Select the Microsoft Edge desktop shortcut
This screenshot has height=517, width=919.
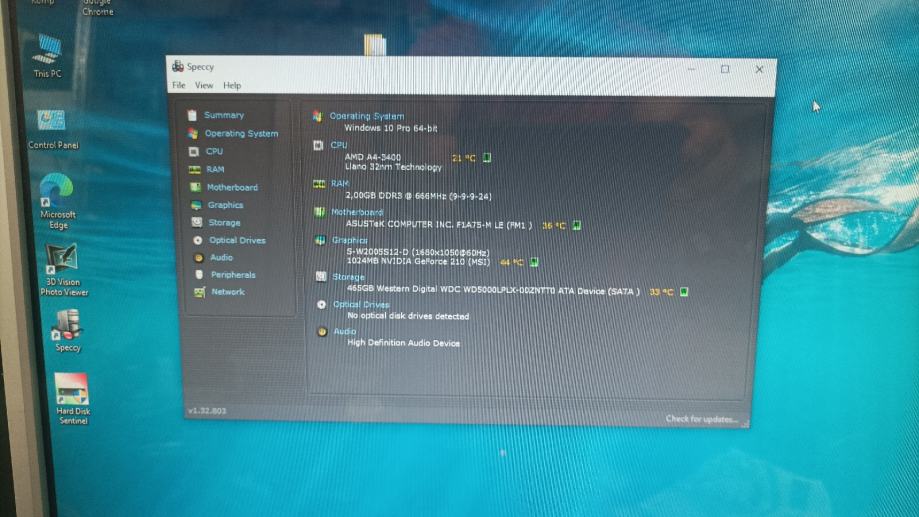[x=57, y=201]
